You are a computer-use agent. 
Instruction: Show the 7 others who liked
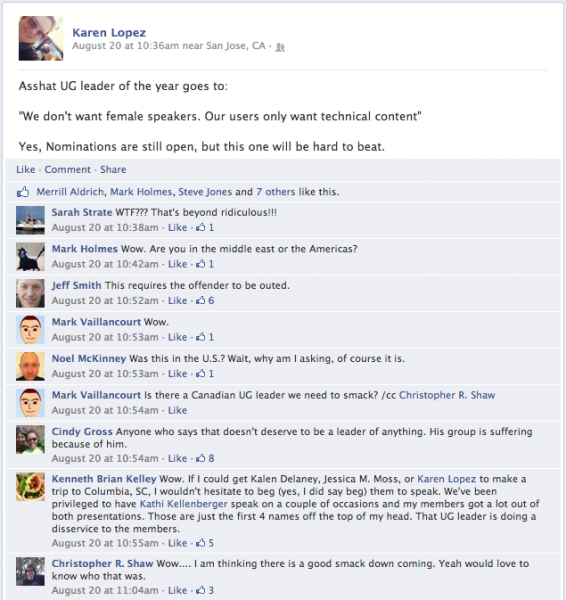(276, 192)
